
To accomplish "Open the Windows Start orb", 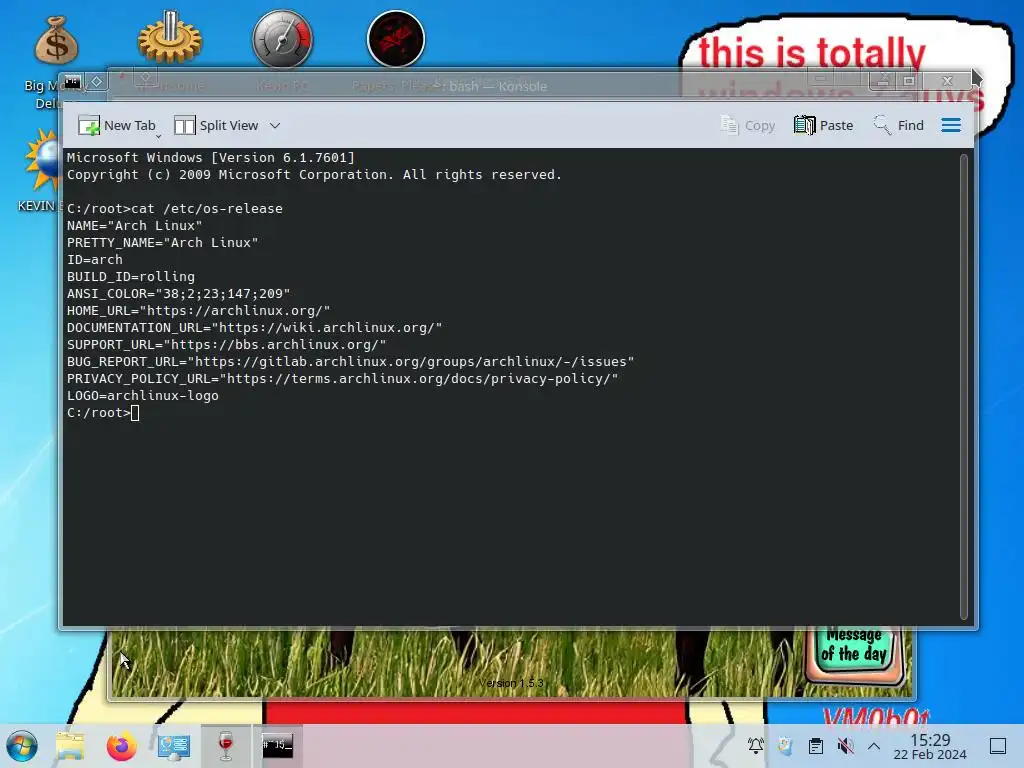I will point(22,746).
